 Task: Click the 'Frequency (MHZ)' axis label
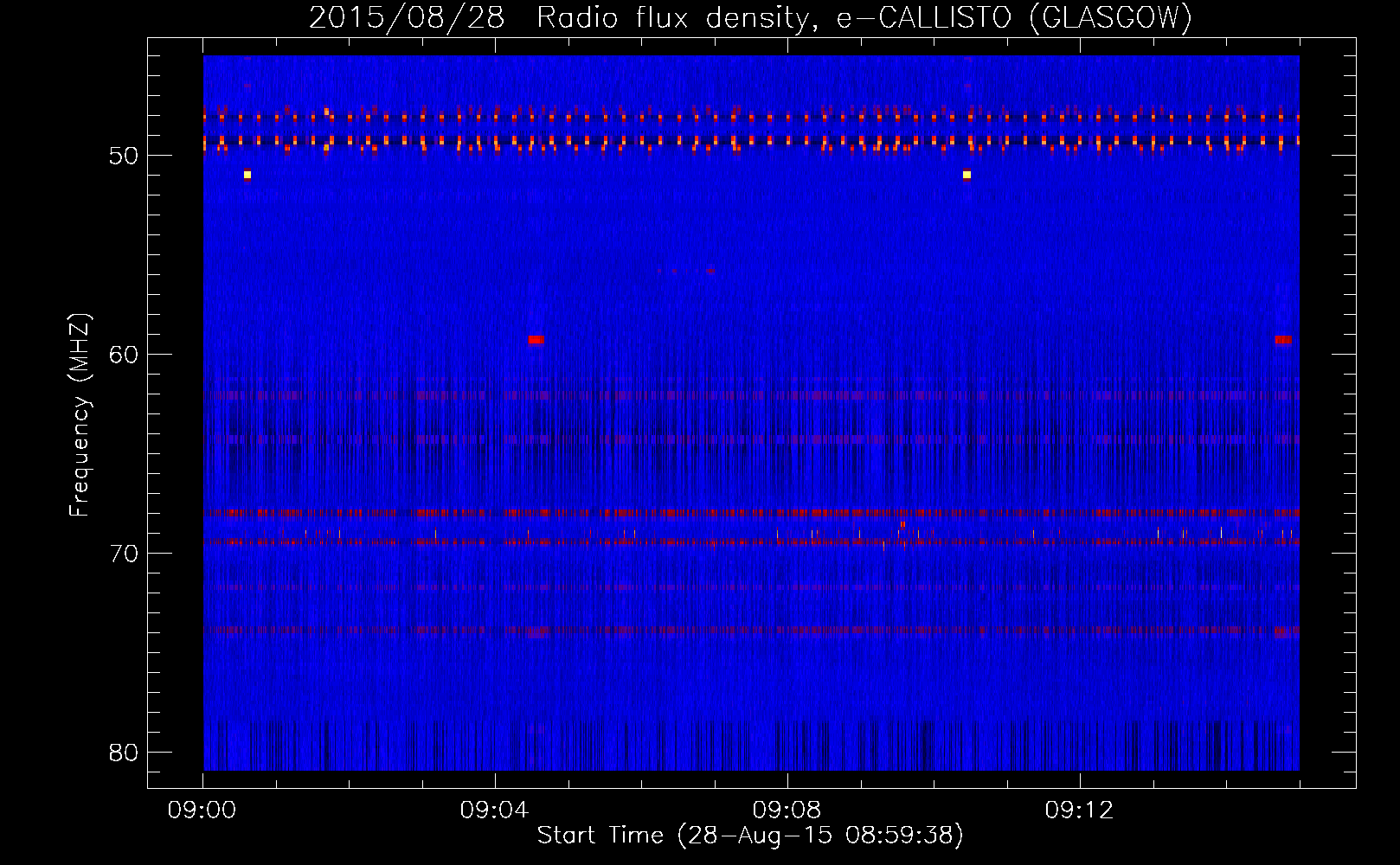point(80,415)
